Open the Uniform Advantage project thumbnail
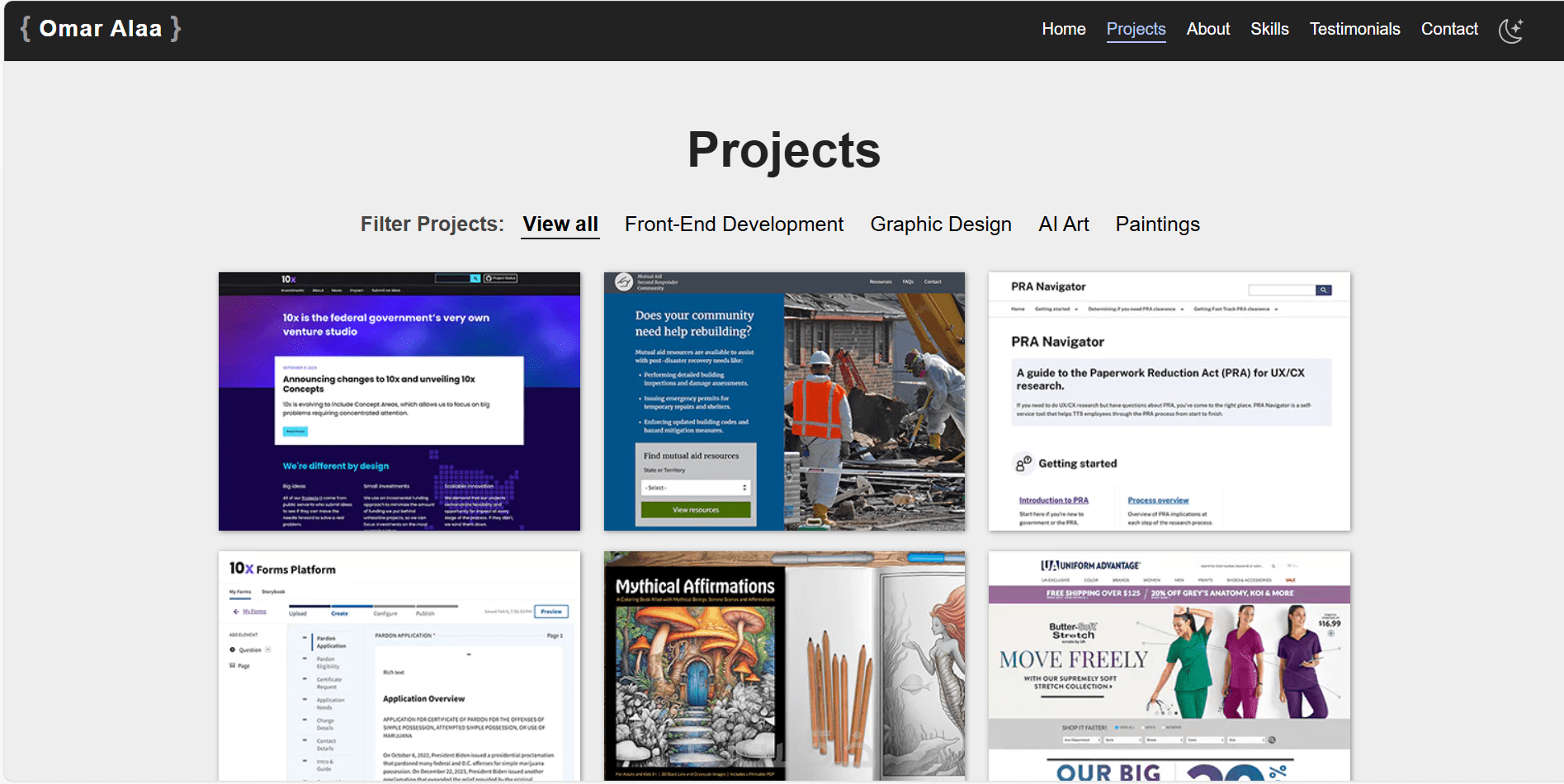This screenshot has height=784, width=1564. 1169,665
